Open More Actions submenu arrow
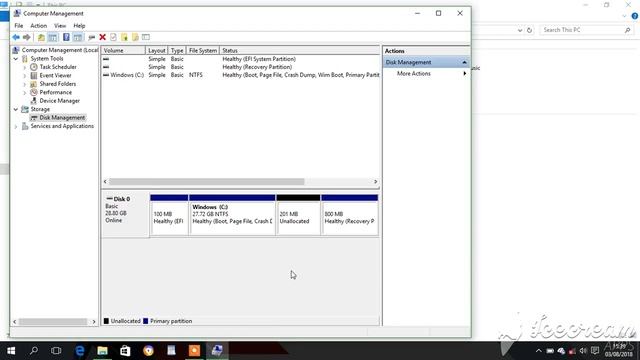This screenshot has height=360, width=640. click(x=464, y=73)
